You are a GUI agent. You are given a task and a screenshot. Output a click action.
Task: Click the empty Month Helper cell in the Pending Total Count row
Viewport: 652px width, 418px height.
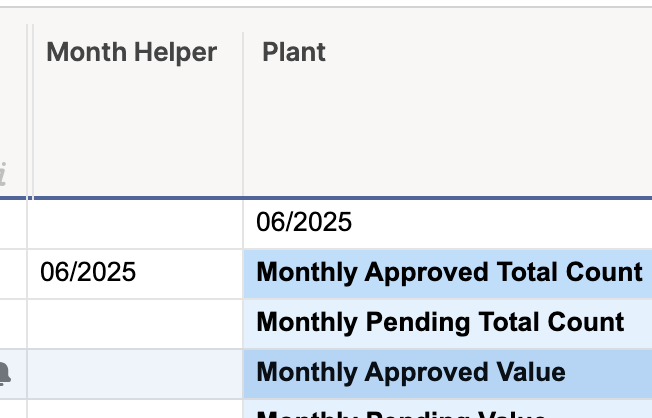pos(135,324)
